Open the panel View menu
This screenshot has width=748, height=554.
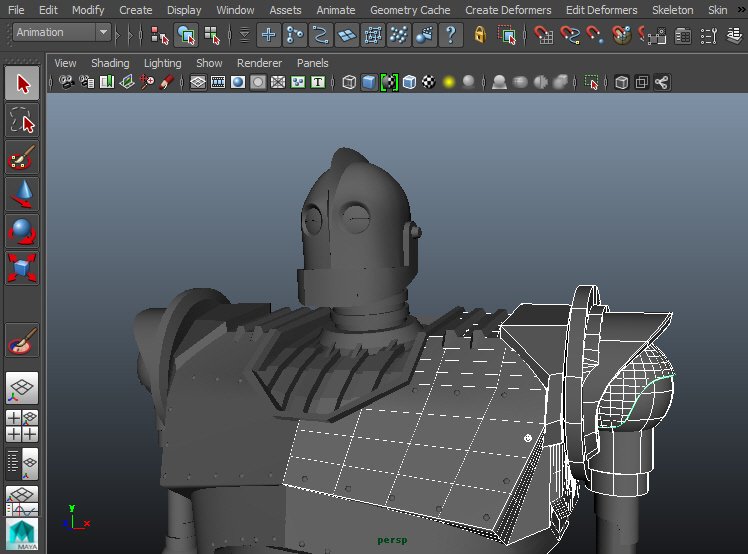65,63
